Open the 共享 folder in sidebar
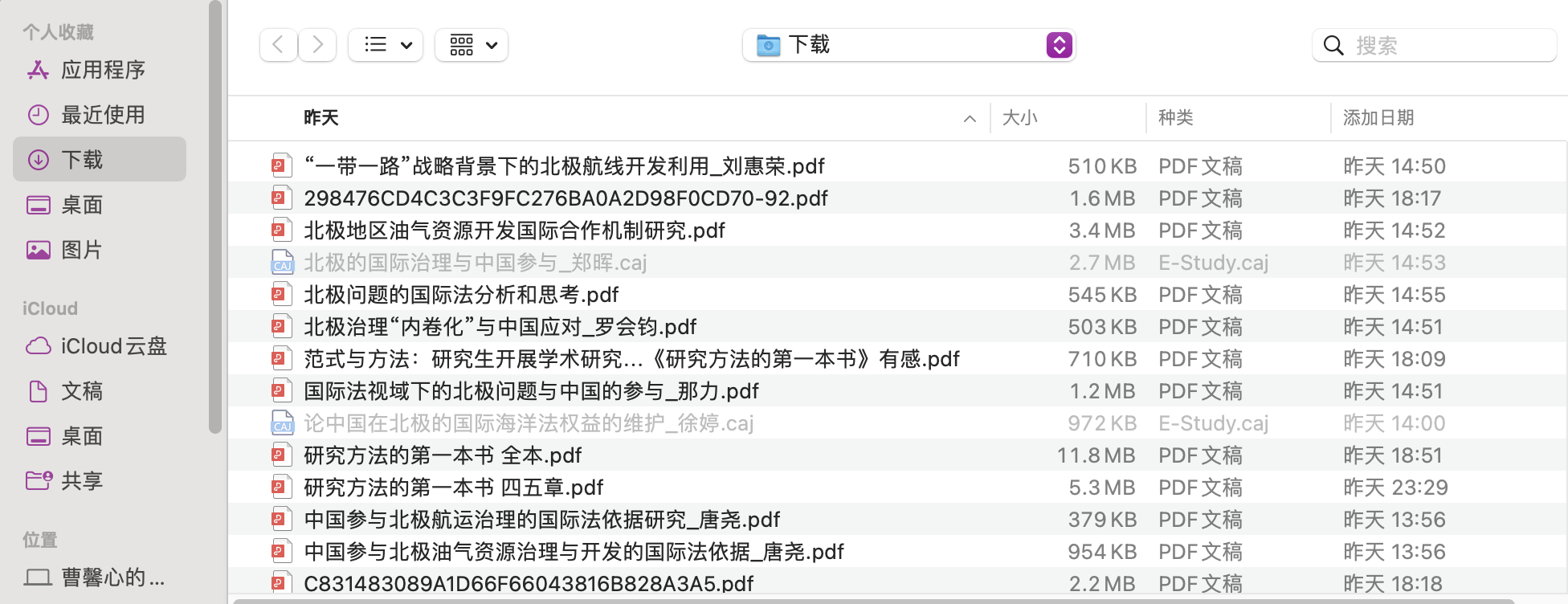Image resolution: width=1568 pixels, height=604 pixels. point(82,481)
